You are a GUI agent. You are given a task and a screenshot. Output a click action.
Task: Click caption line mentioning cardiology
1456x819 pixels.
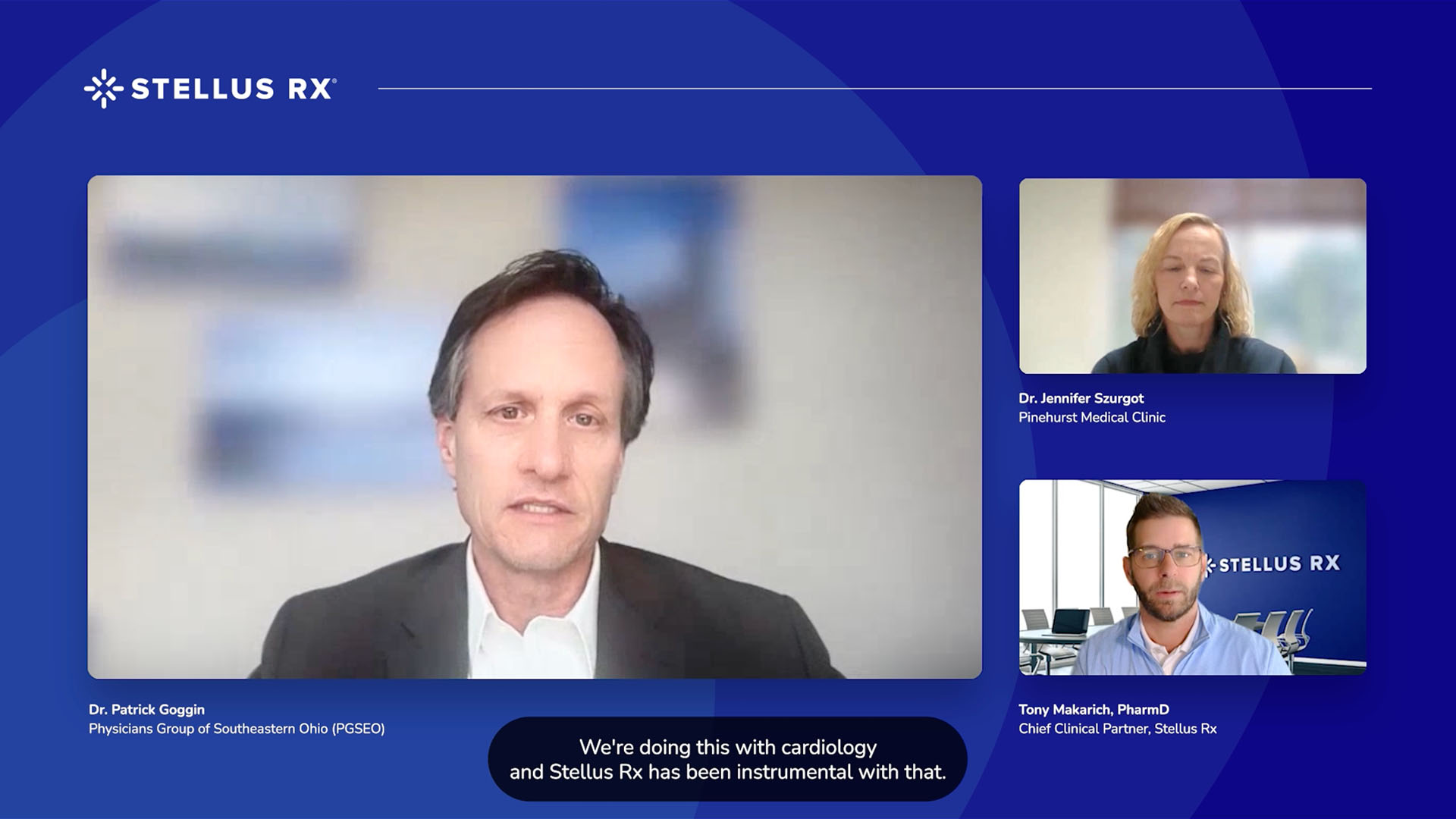tap(727, 747)
